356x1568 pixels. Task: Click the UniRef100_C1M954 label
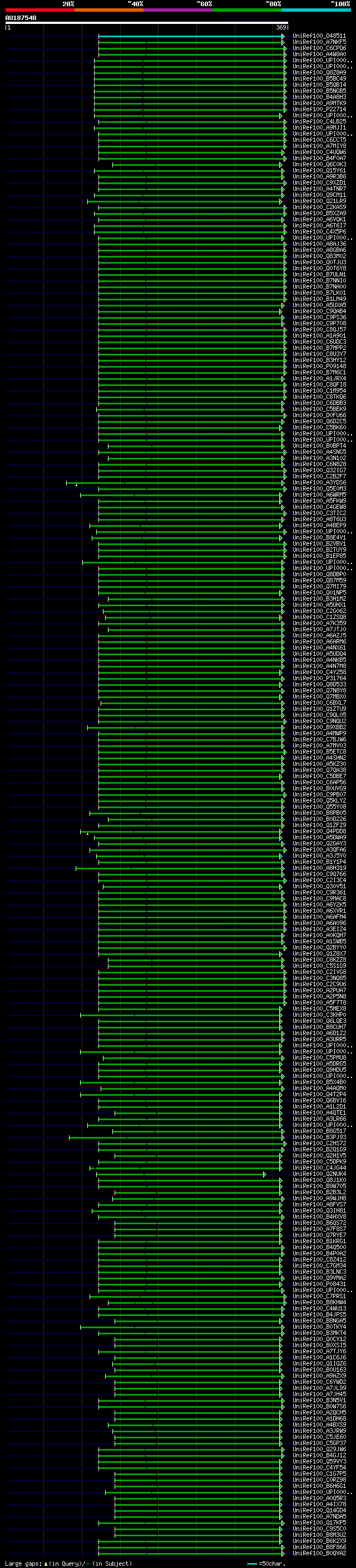tap(319, 391)
